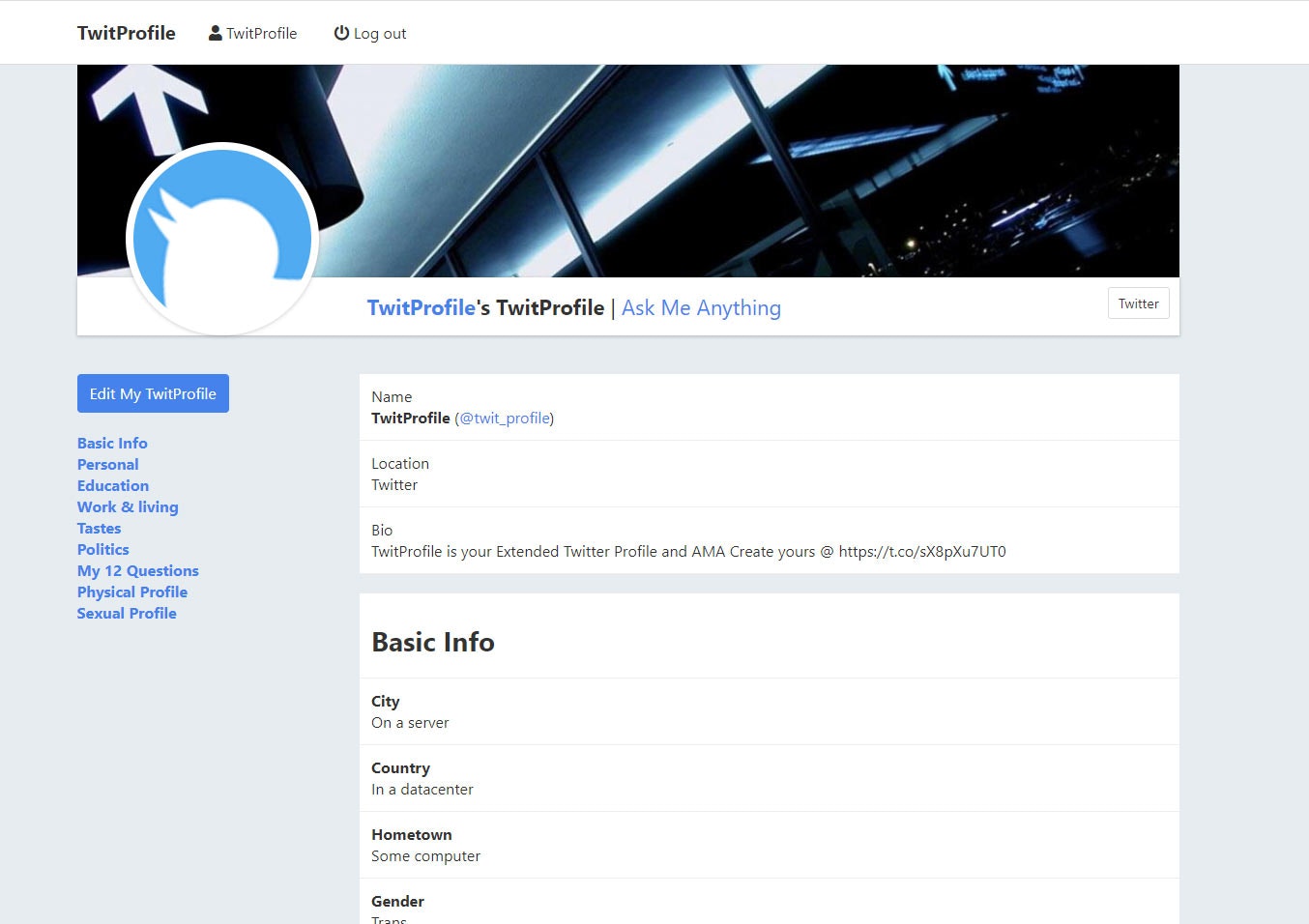Screen dimensions: 1309x924
Task: Click the power icon next to Log out
Action: (x=341, y=33)
